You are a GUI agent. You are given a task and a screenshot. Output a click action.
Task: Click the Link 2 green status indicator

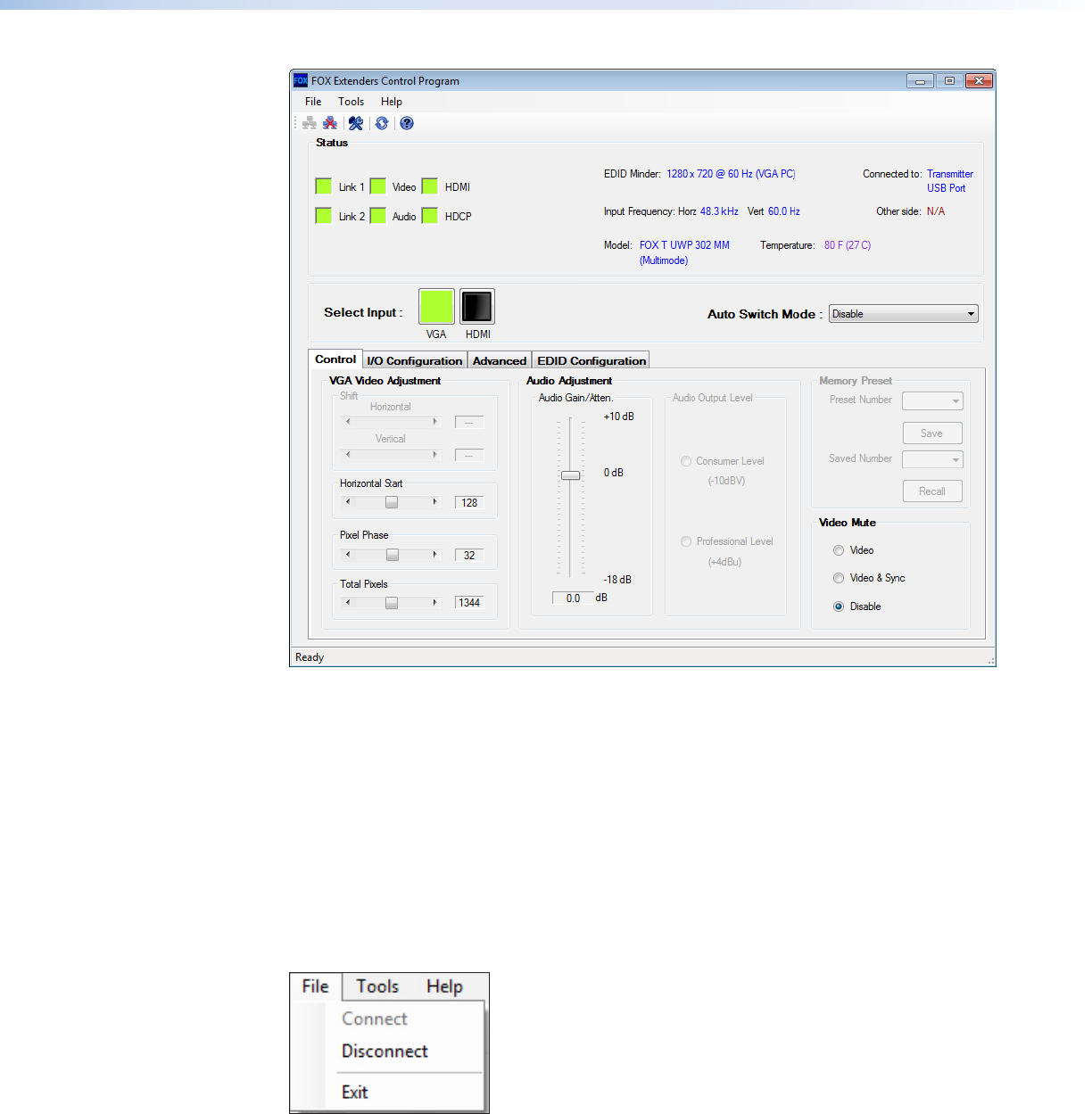(x=324, y=216)
